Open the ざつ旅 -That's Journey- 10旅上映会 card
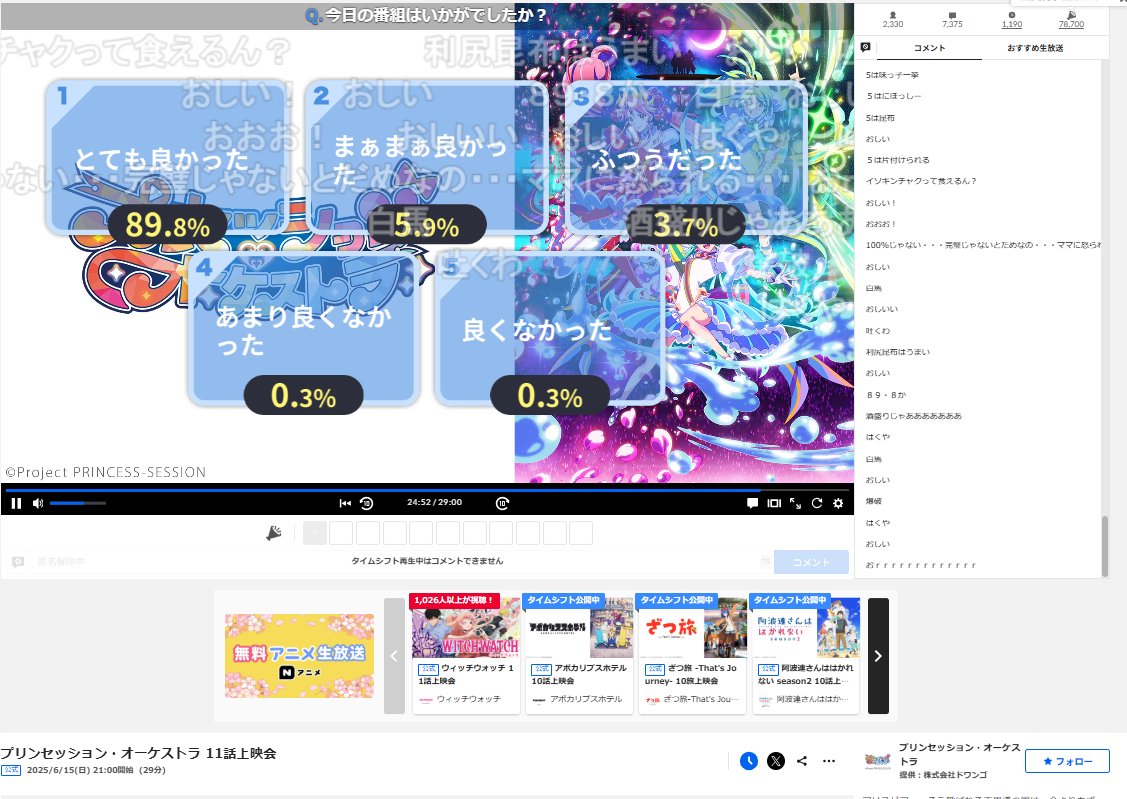Image resolution: width=1127 pixels, height=799 pixels. pyautogui.click(x=692, y=654)
